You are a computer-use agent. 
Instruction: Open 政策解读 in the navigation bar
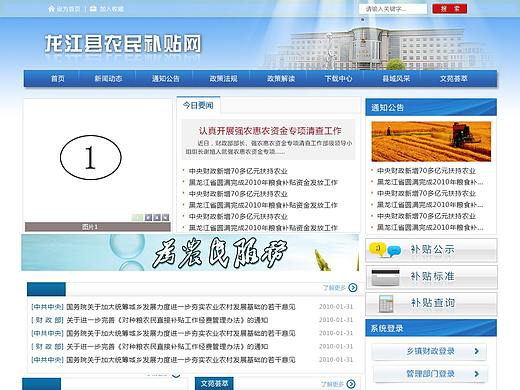[281, 79]
